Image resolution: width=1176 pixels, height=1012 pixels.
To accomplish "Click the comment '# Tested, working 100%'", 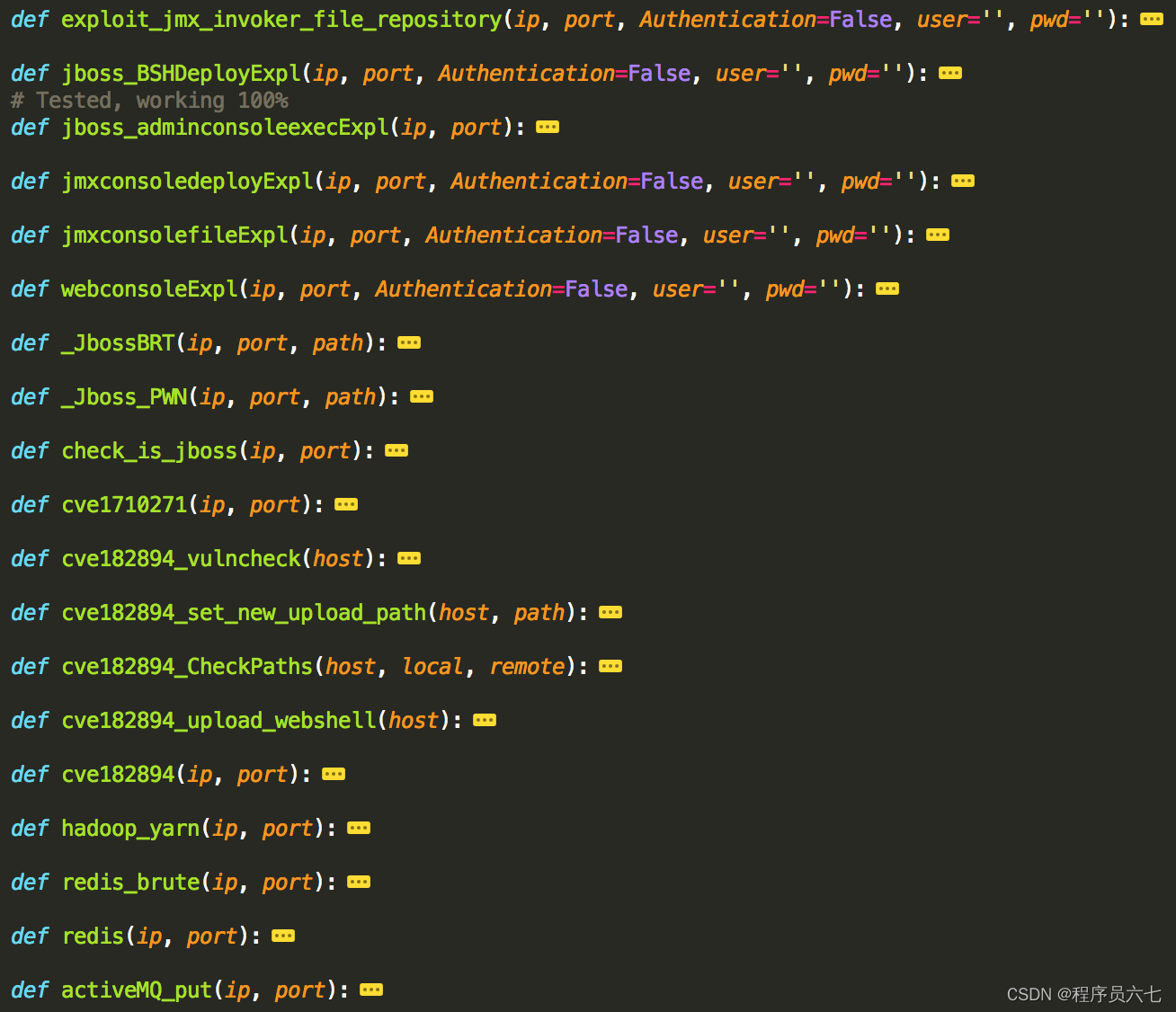I will pyautogui.click(x=149, y=100).
